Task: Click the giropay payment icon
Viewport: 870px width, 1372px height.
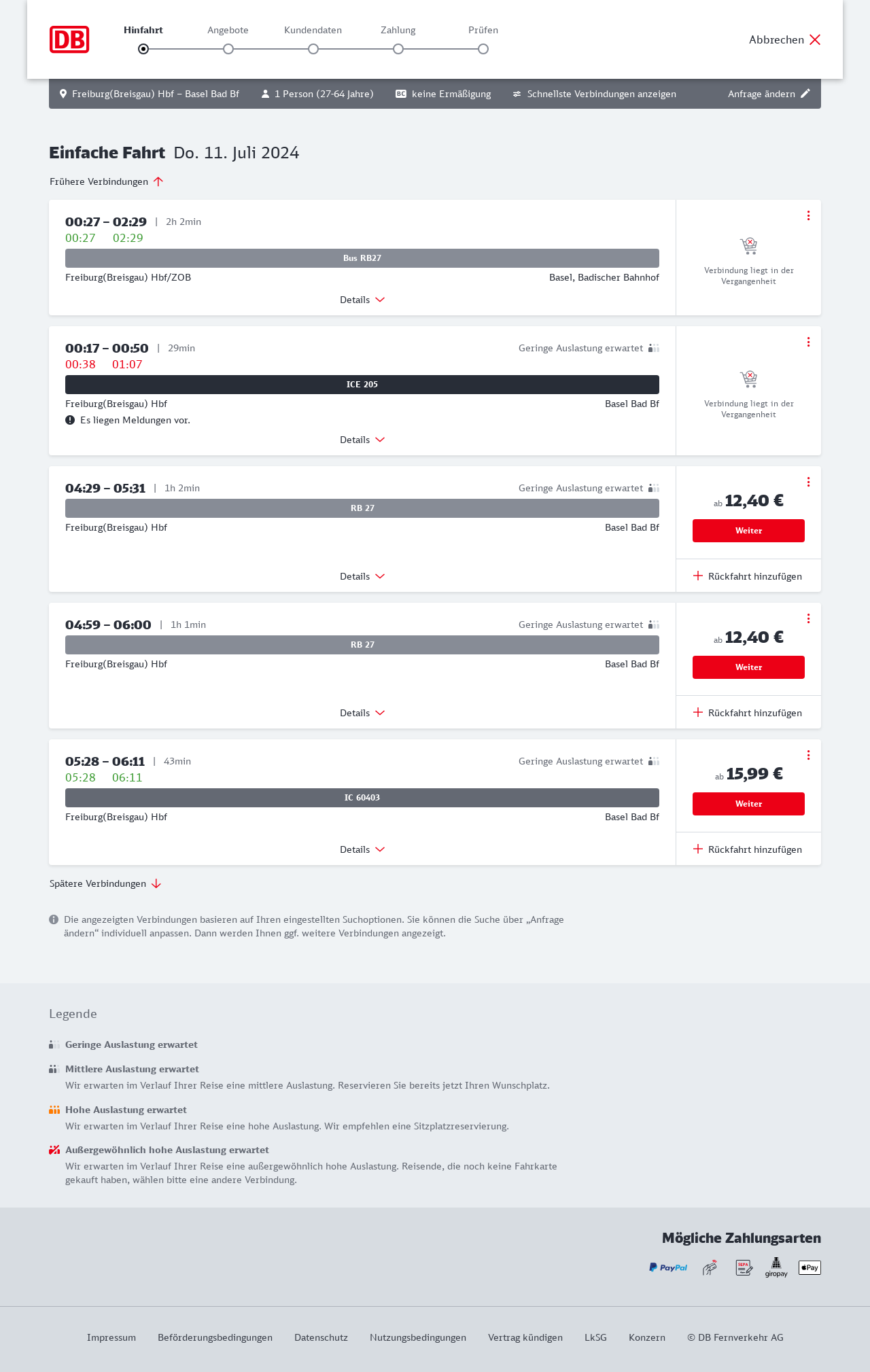Action: (x=776, y=1267)
